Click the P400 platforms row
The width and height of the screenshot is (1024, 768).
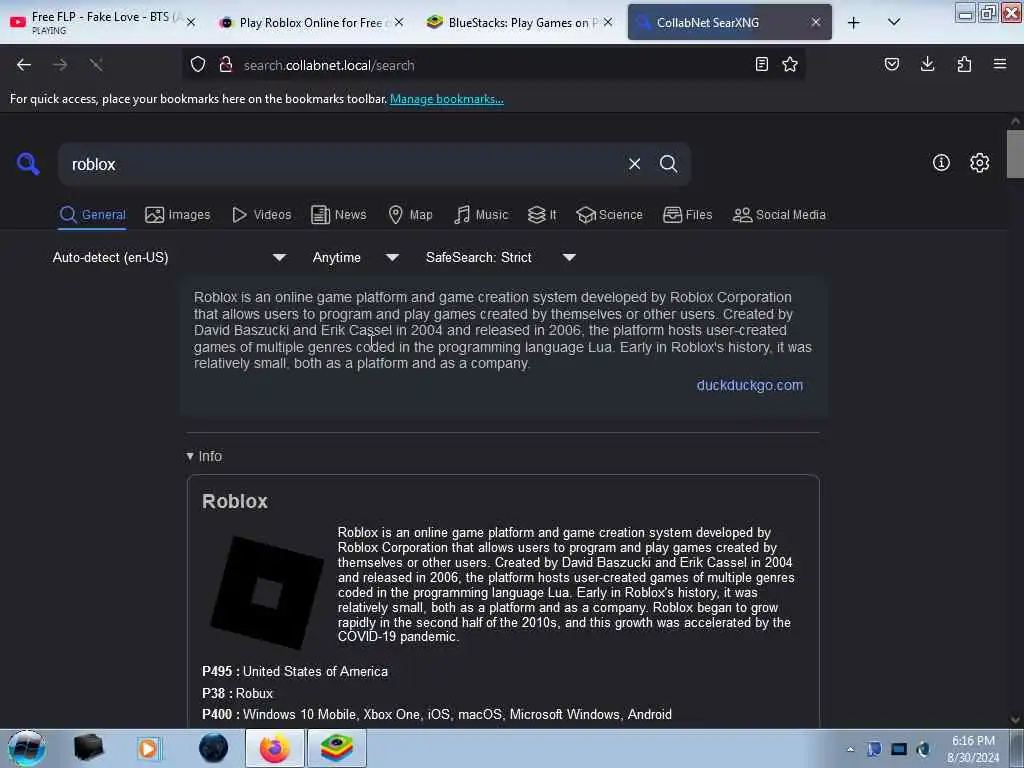437,714
